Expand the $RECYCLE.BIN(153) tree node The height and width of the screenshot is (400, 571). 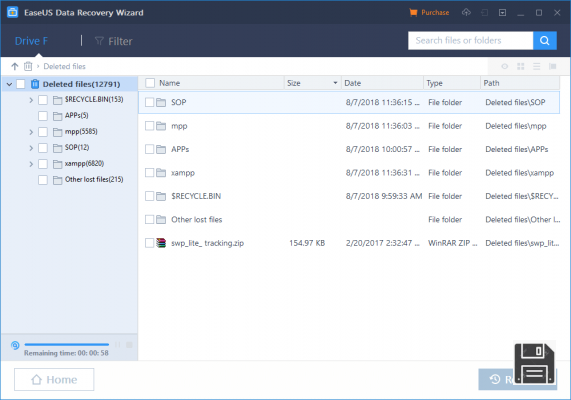pyautogui.click(x=31, y=100)
